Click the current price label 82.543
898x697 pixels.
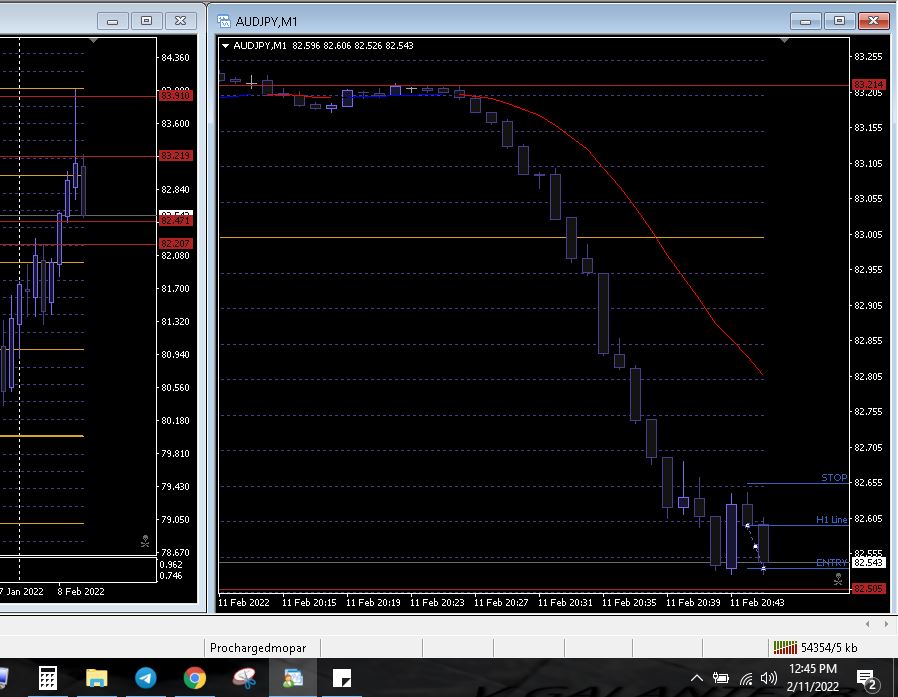click(869, 562)
